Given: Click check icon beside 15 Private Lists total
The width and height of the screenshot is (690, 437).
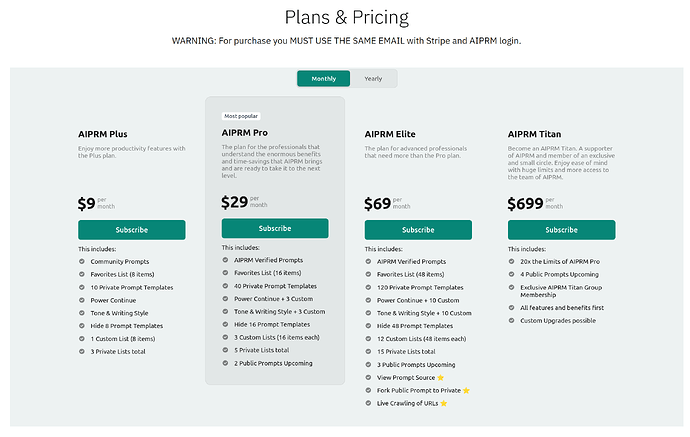Looking at the screenshot, I should coord(369,352).
